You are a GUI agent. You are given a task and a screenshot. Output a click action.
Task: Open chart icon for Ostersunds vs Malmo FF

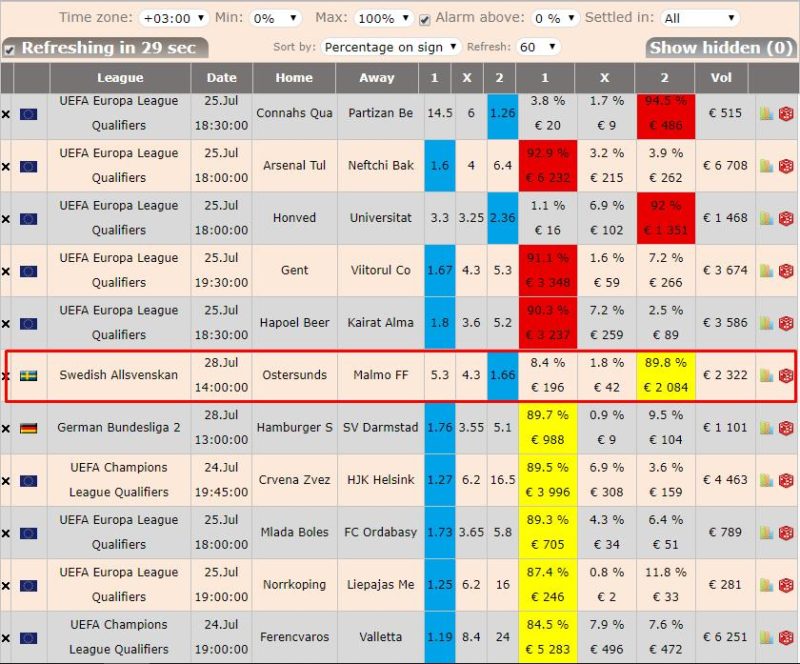767,375
